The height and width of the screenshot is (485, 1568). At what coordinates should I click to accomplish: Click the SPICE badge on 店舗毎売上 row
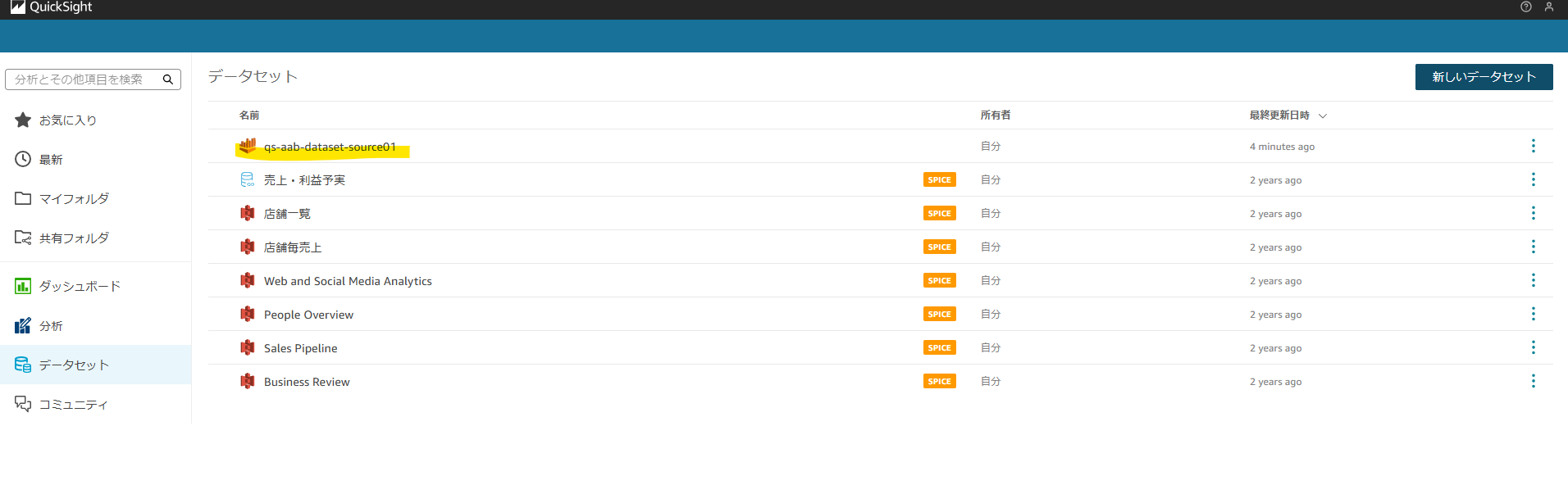940,247
